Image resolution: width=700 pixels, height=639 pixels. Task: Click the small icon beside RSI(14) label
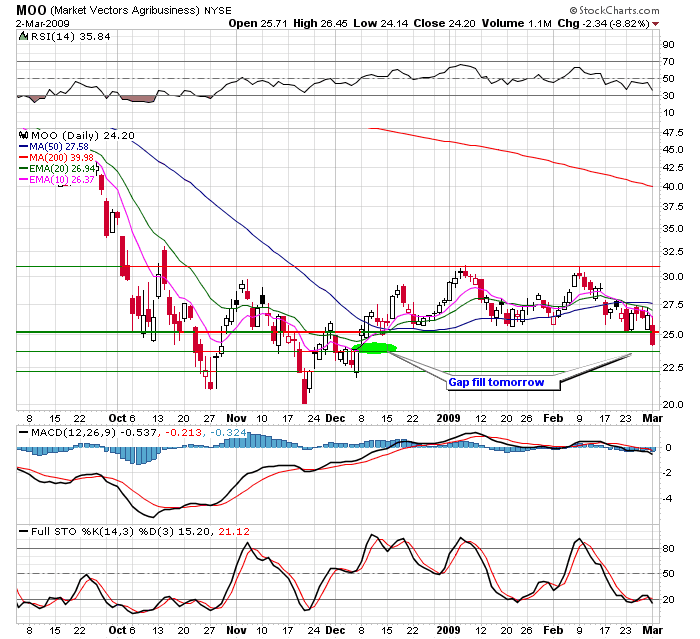pyautogui.click(x=23, y=36)
